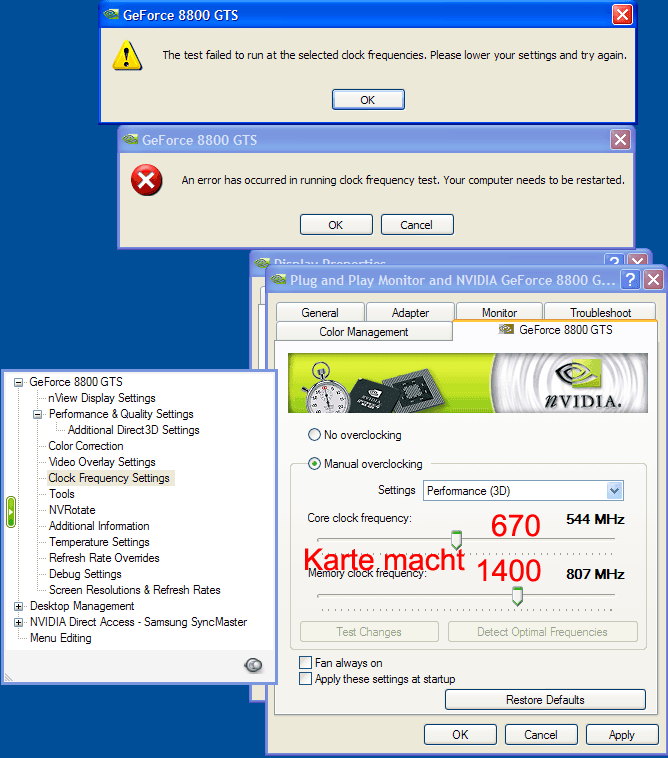
Task: Select Menu Editing in the tree
Action: [x=60, y=638]
